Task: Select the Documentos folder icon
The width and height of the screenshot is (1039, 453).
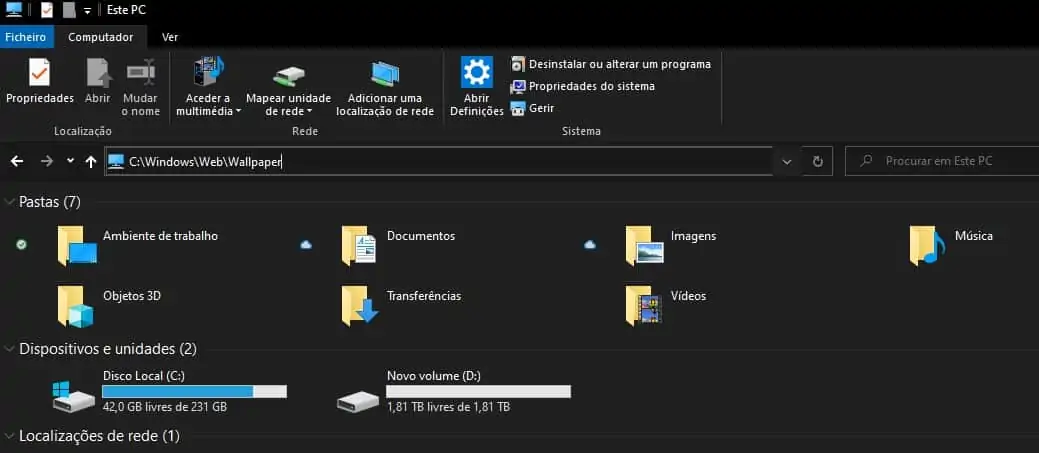Action: click(x=359, y=245)
